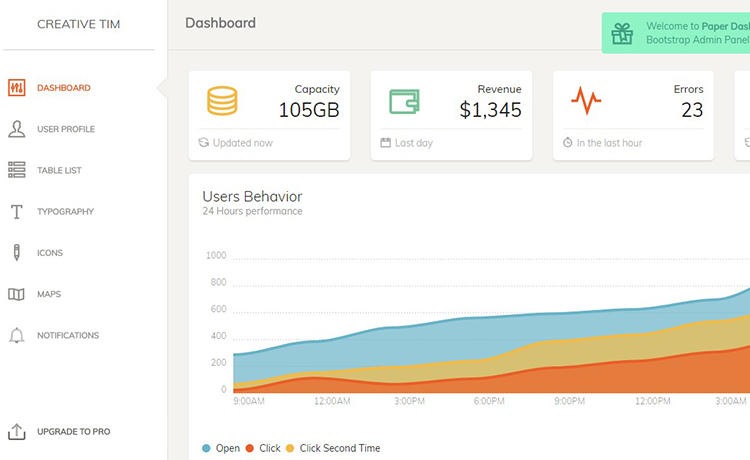Click the Capacity 105GB value
The width and height of the screenshot is (750, 460).
click(x=309, y=110)
